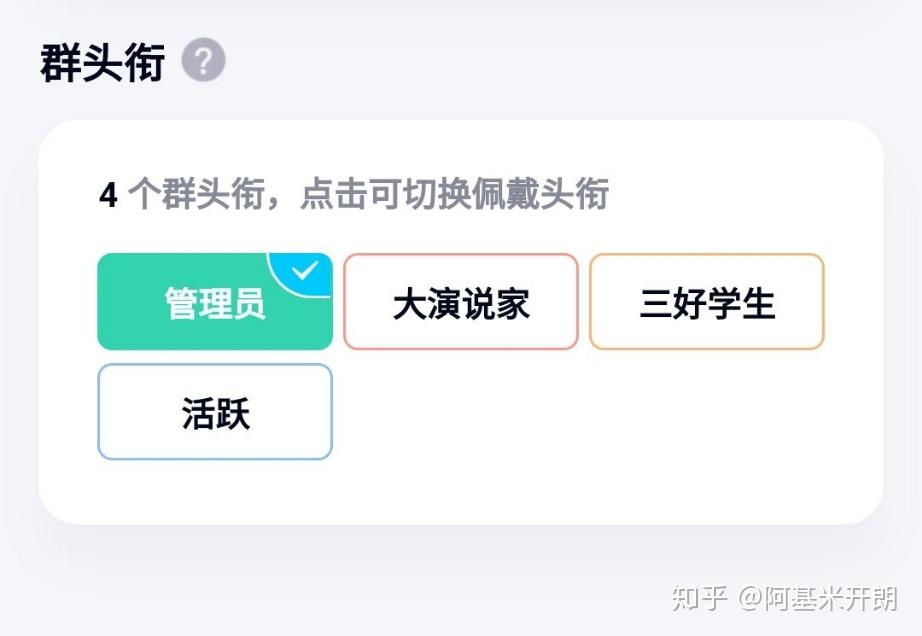Click the number 4 title count
The image size is (922, 636).
(108, 195)
